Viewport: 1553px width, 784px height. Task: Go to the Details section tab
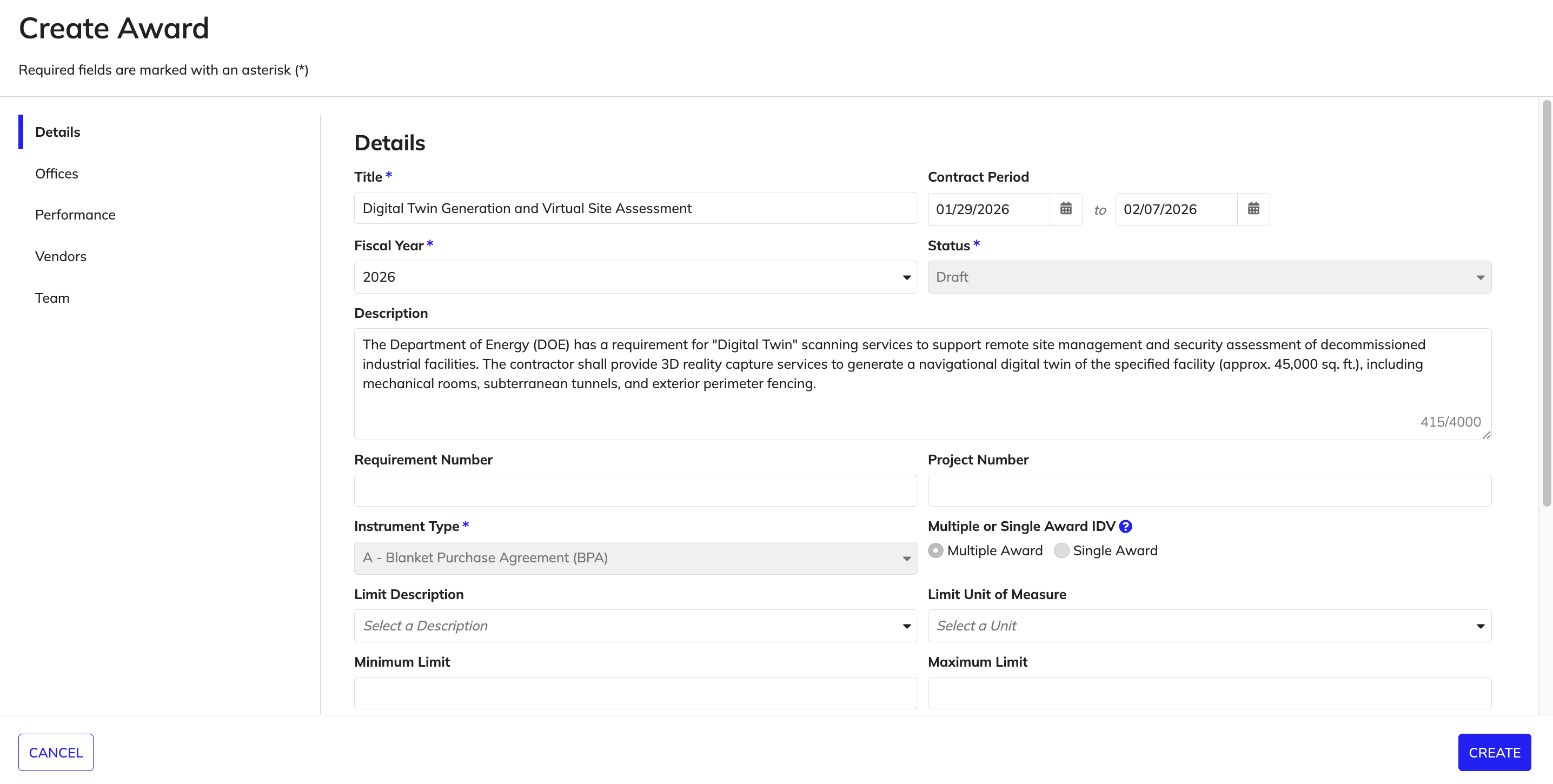click(x=57, y=132)
